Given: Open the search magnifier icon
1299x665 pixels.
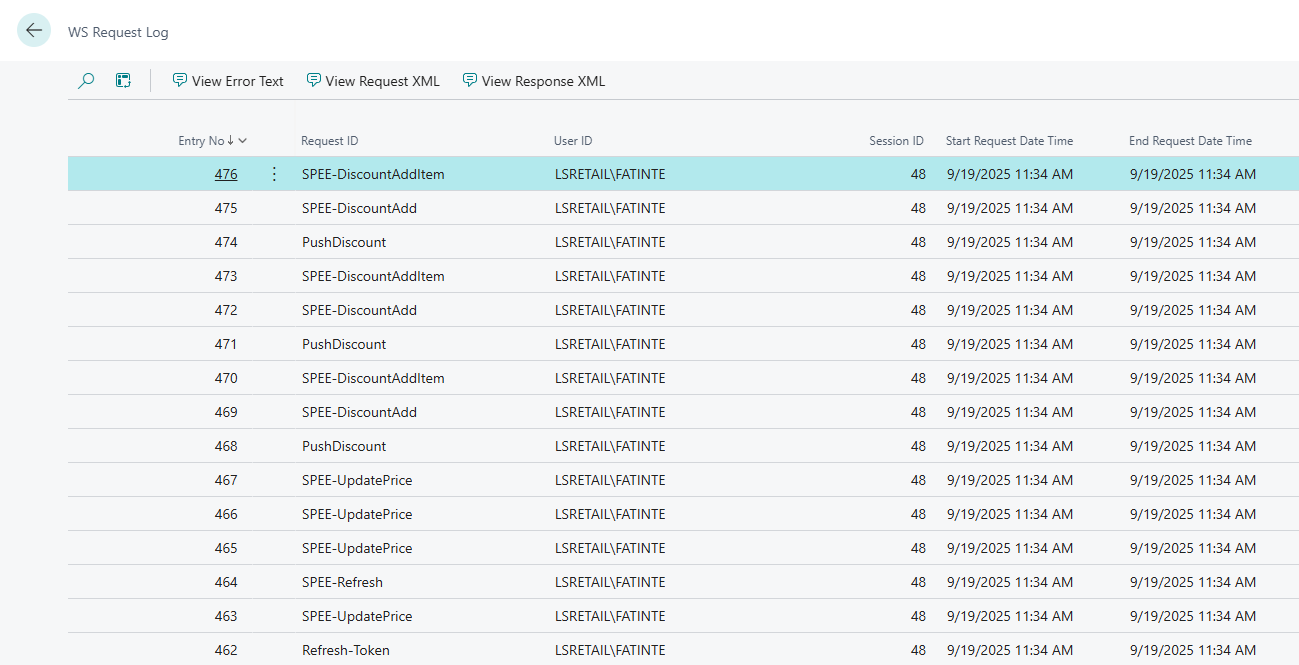Looking at the screenshot, I should (86, 81).
